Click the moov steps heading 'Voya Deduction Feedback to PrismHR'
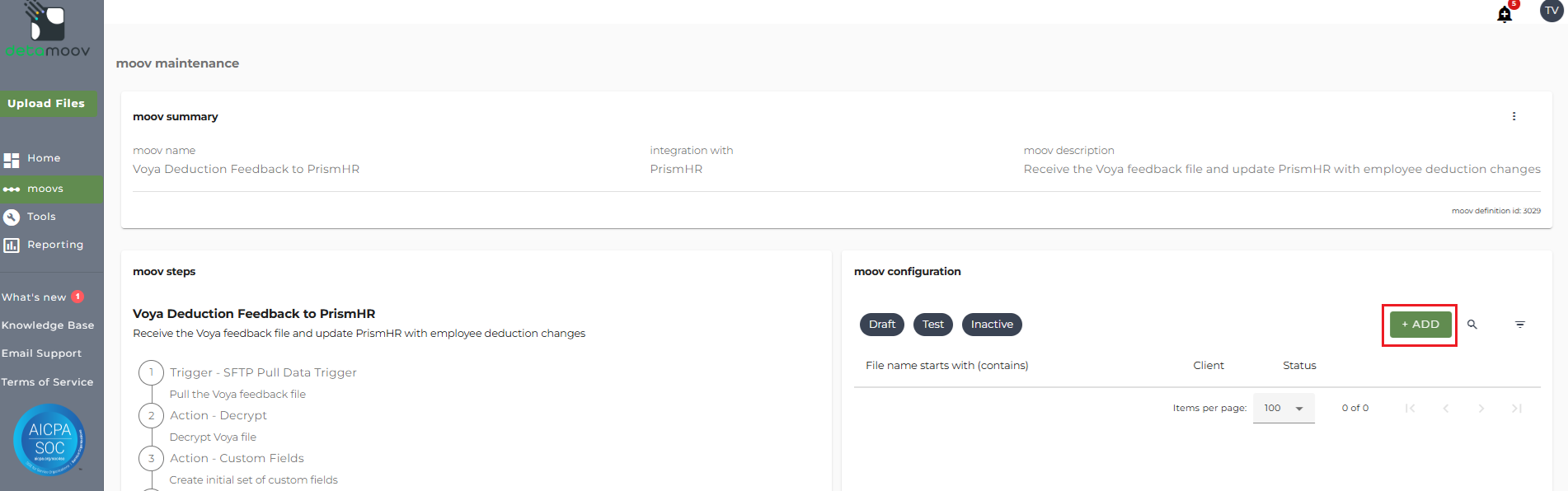Image resolution: width=1568 pixels, height=491 pixels. 254,314
